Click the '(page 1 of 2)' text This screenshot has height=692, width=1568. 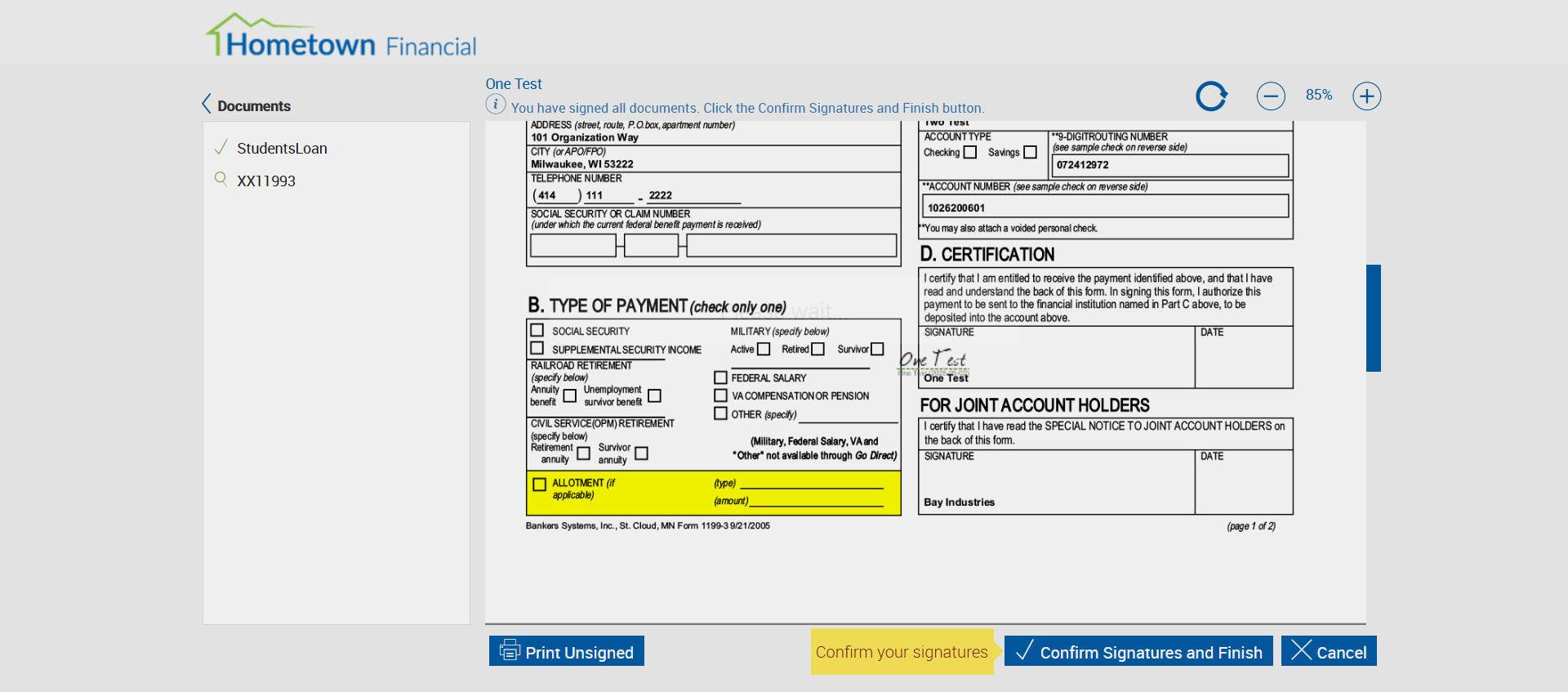[1251, 526]
